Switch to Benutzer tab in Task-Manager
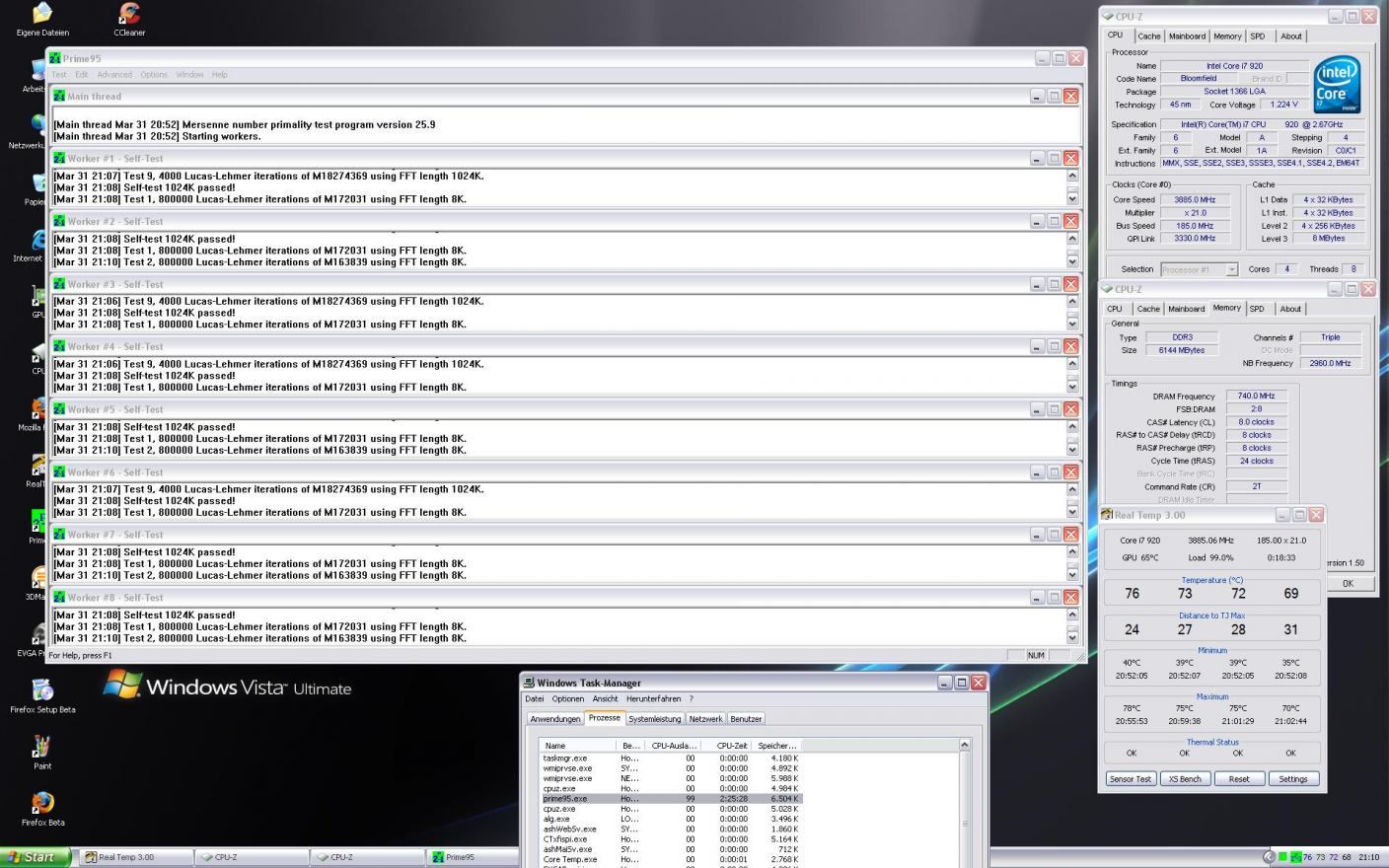The image size is (1389, 868). coord(746,719)
